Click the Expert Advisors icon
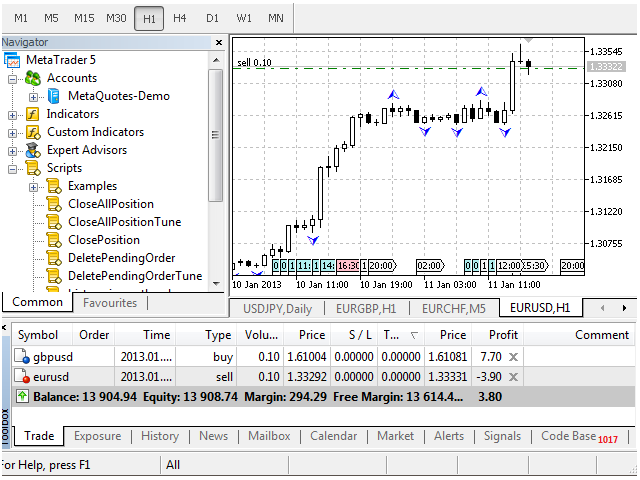640x480 pixels. point(32,150)
